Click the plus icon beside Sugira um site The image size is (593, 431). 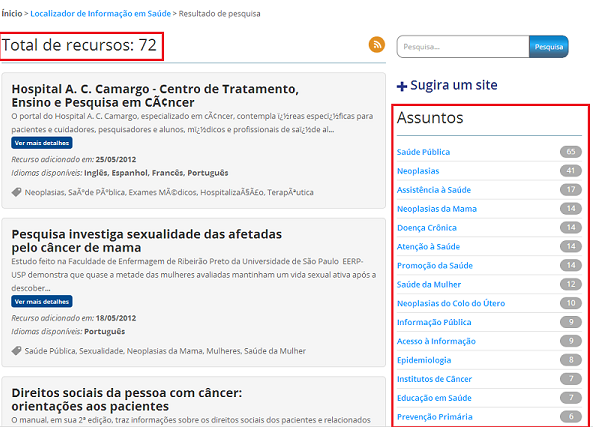(x=402, y=87)
